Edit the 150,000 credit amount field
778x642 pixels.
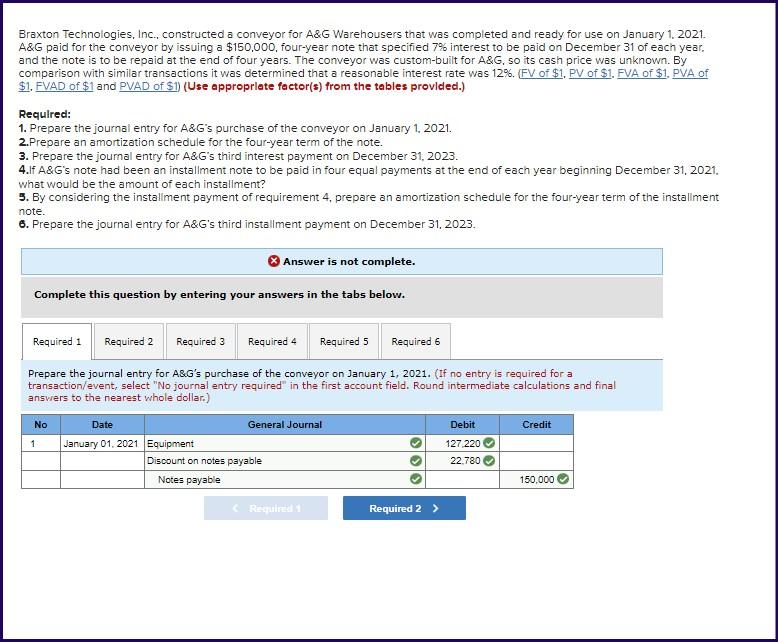(x=536, y=479)
